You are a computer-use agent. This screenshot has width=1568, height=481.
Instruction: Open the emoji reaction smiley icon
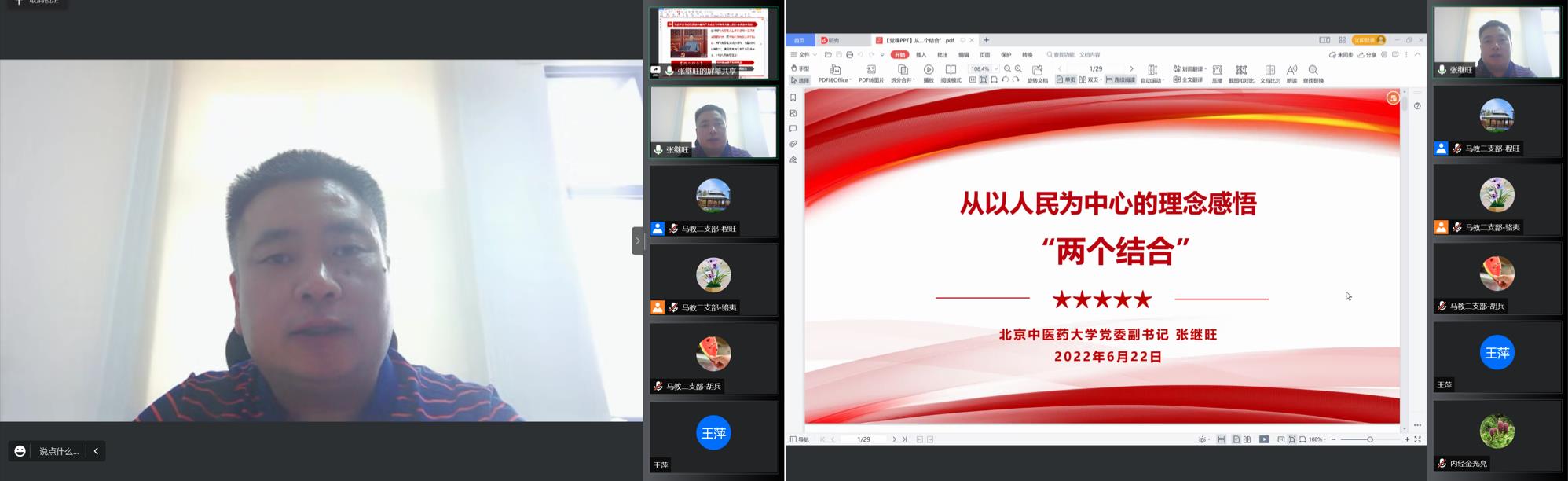20,451
